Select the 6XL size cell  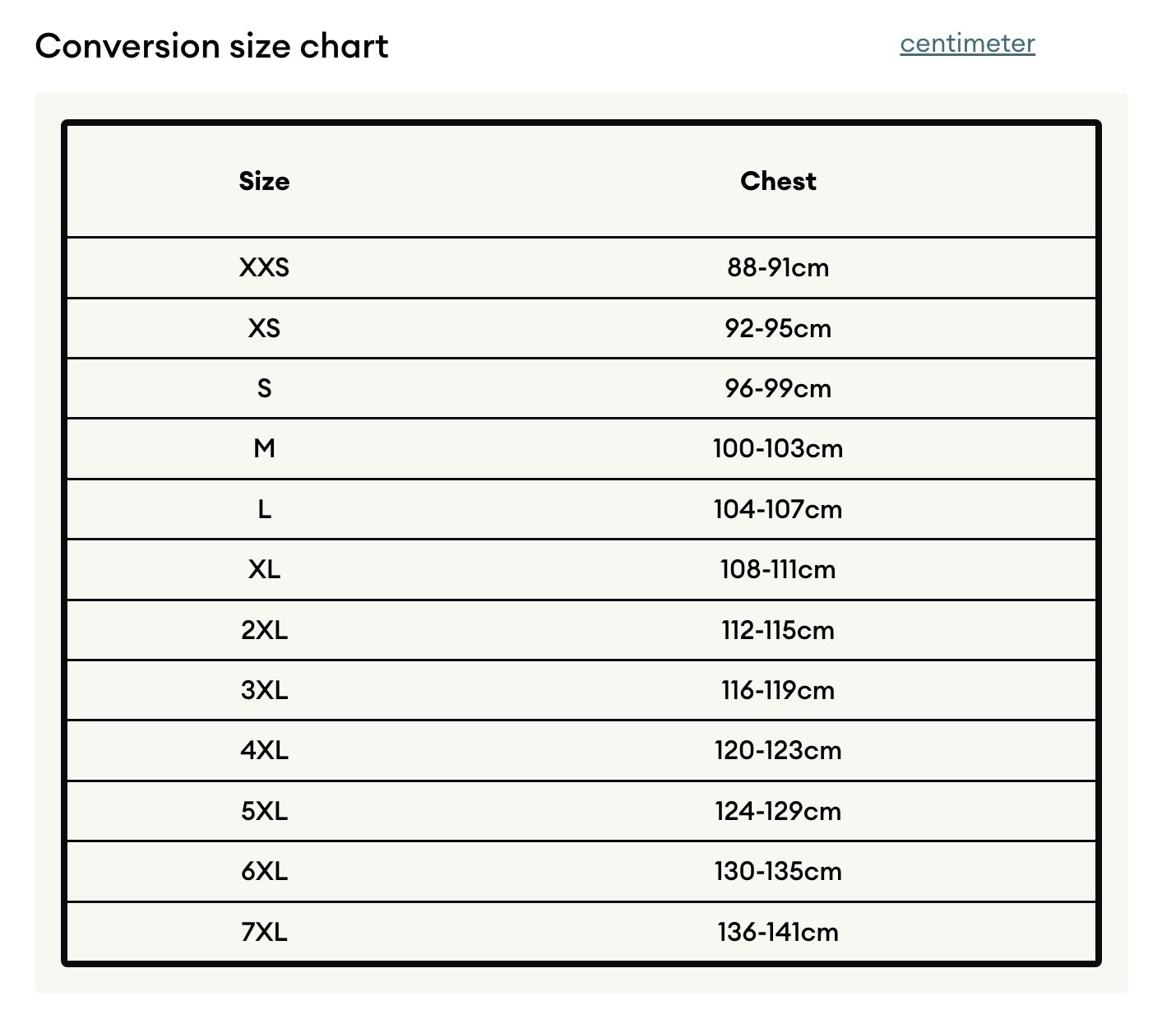point(264,871)
